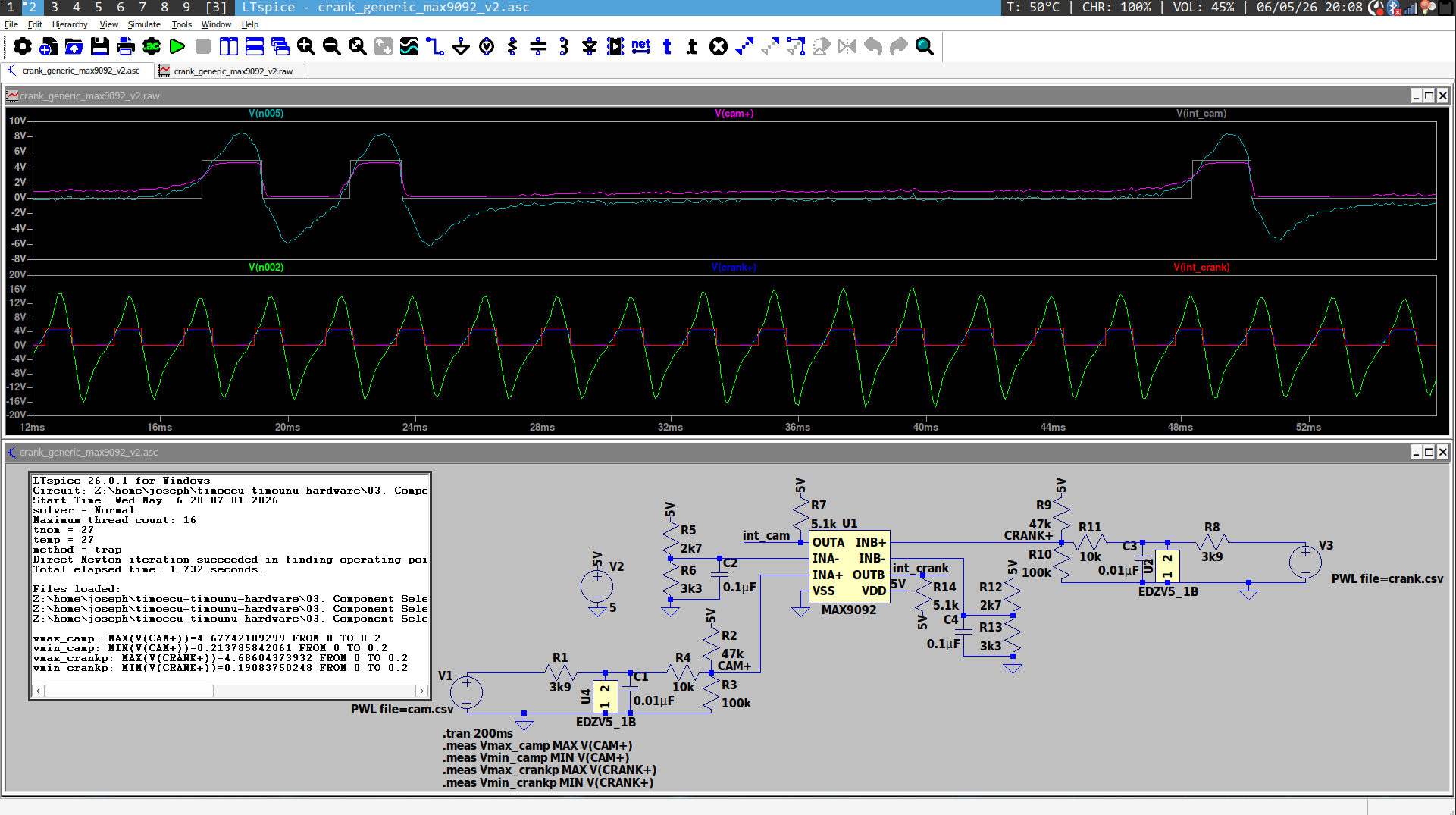Image resolution: width=1456 pixels, height=815 pixels.
Task: Run the simulation with the green play icon
Action: click(177, 47)
